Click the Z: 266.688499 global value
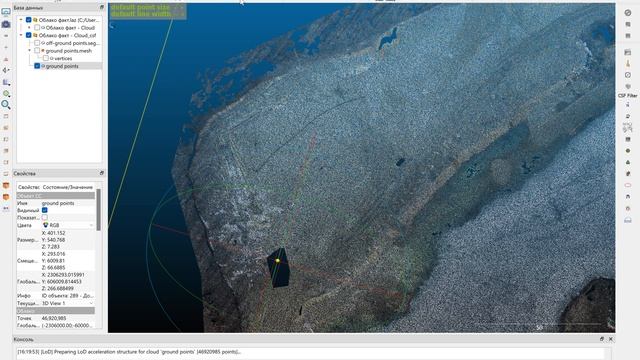Image resolution: width=640 pixels, height=360 pixels. pos(58,288)
